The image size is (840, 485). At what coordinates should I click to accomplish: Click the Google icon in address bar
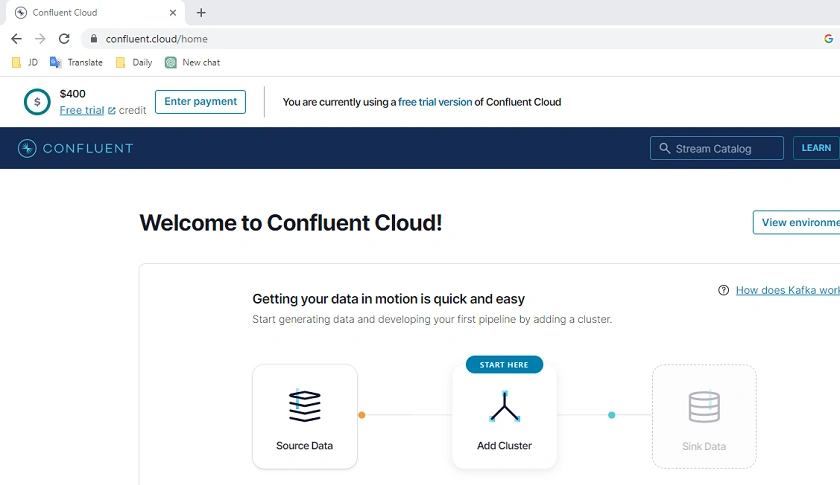click(828, 39)
